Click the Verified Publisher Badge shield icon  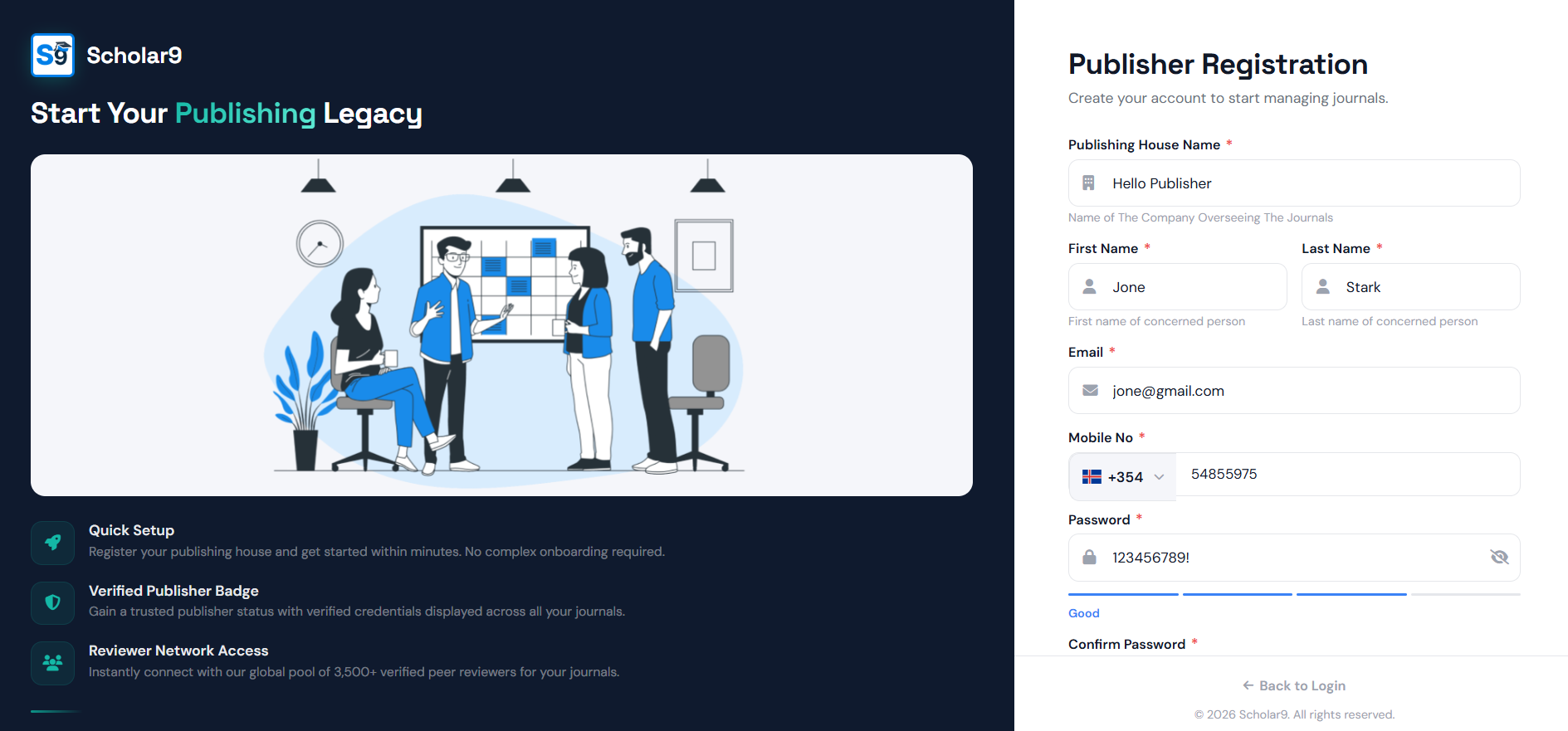click(52, 602)
